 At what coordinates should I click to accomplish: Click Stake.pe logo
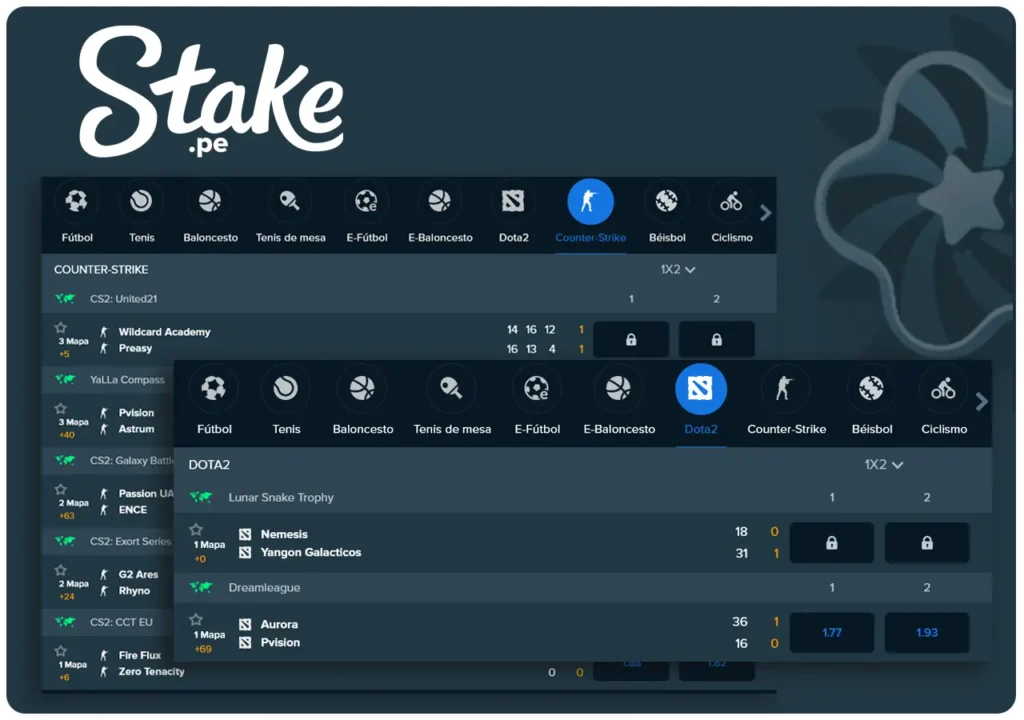[x=211, y=92]
